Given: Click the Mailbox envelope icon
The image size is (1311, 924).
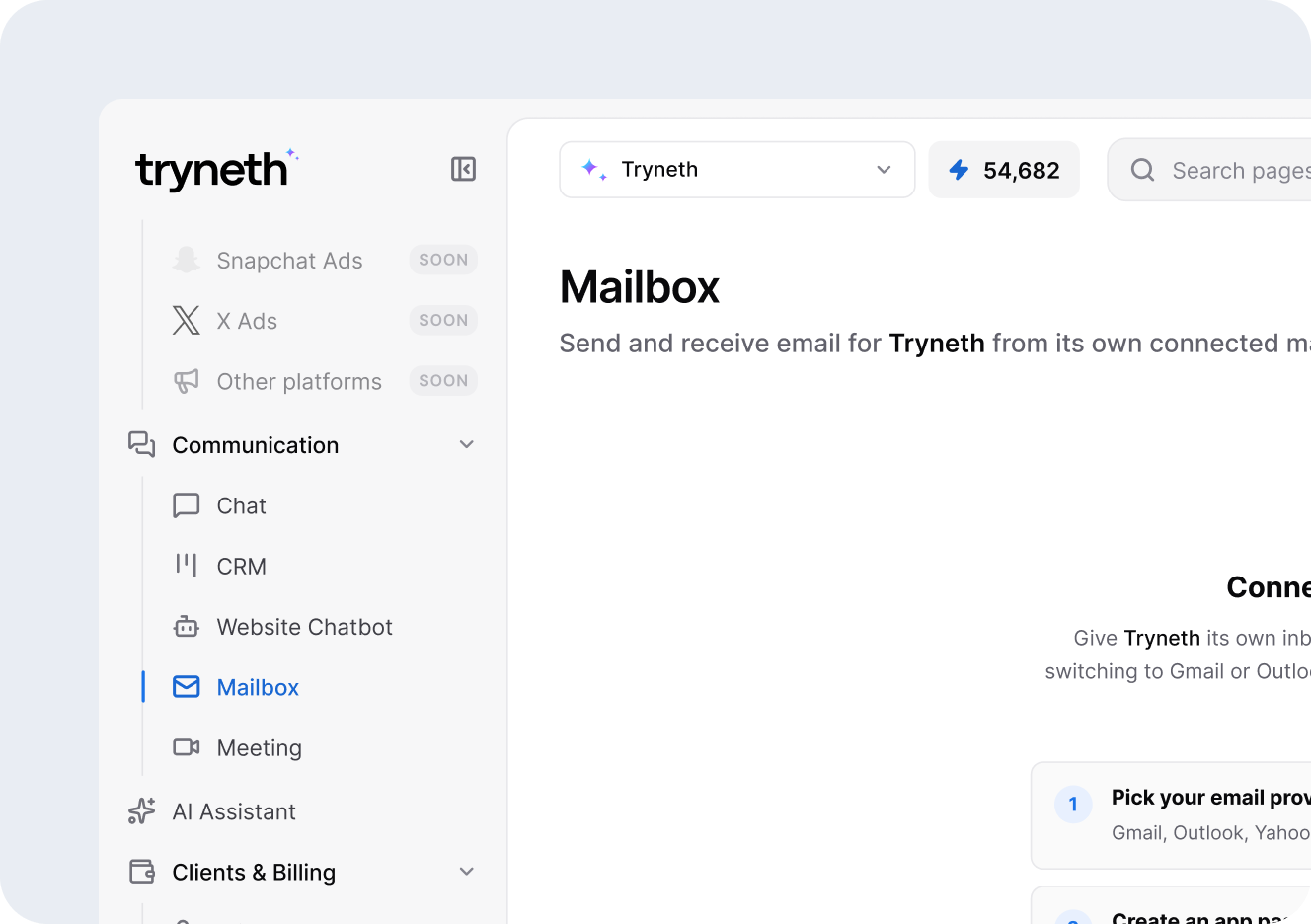Looking at the screenshot, I should [x=186, y=686].
